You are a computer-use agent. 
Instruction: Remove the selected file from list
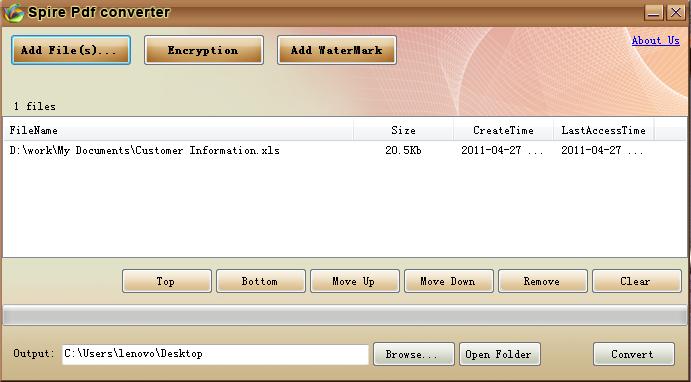pos(543,281)
